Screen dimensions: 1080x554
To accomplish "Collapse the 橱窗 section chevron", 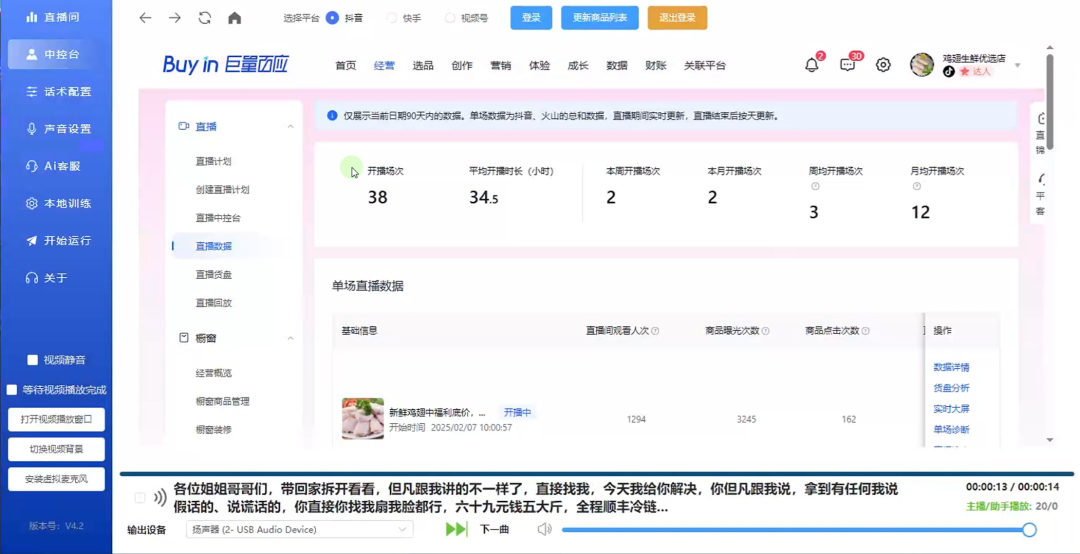I will (290, 338).
